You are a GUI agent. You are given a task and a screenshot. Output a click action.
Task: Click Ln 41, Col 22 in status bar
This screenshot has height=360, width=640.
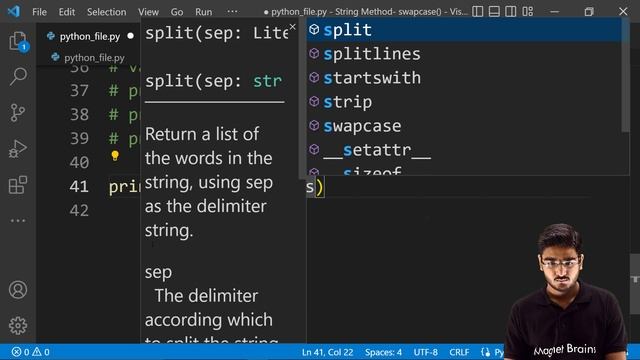click(x=327, y=352)
